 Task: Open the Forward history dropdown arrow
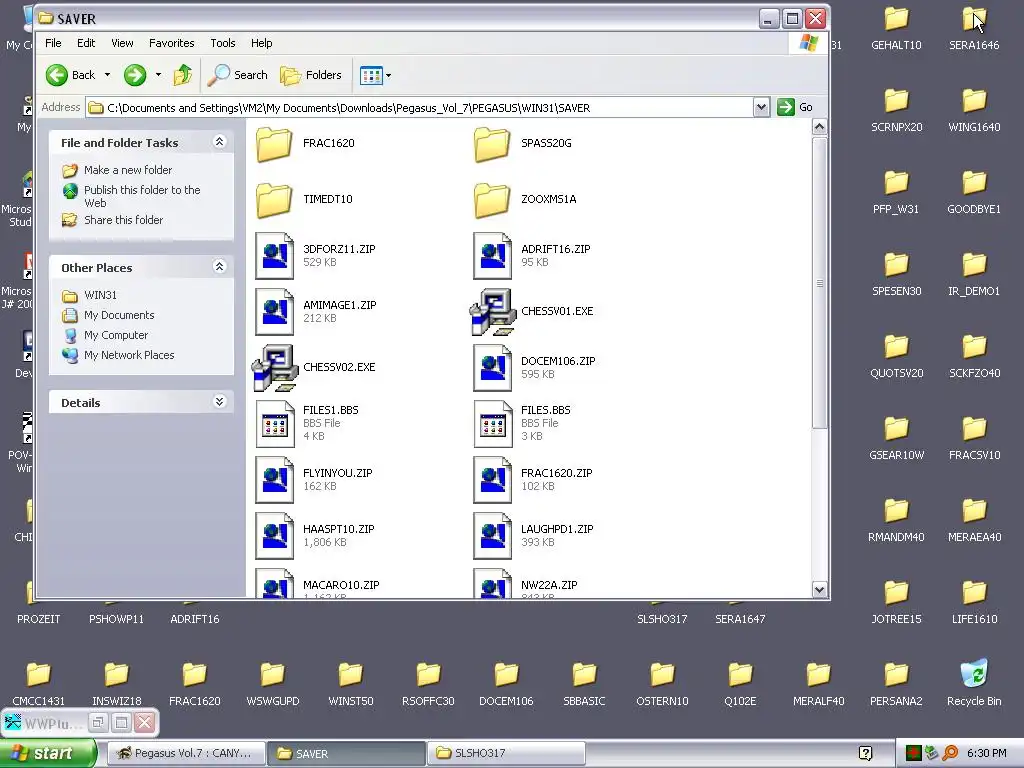(158, 75)
